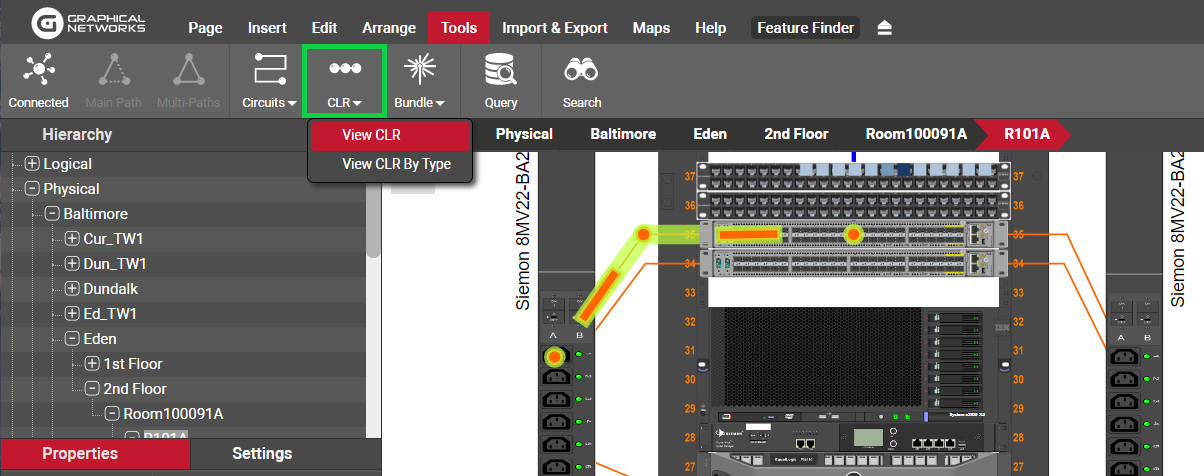Click the Feature Finder button

pos(805,28)
